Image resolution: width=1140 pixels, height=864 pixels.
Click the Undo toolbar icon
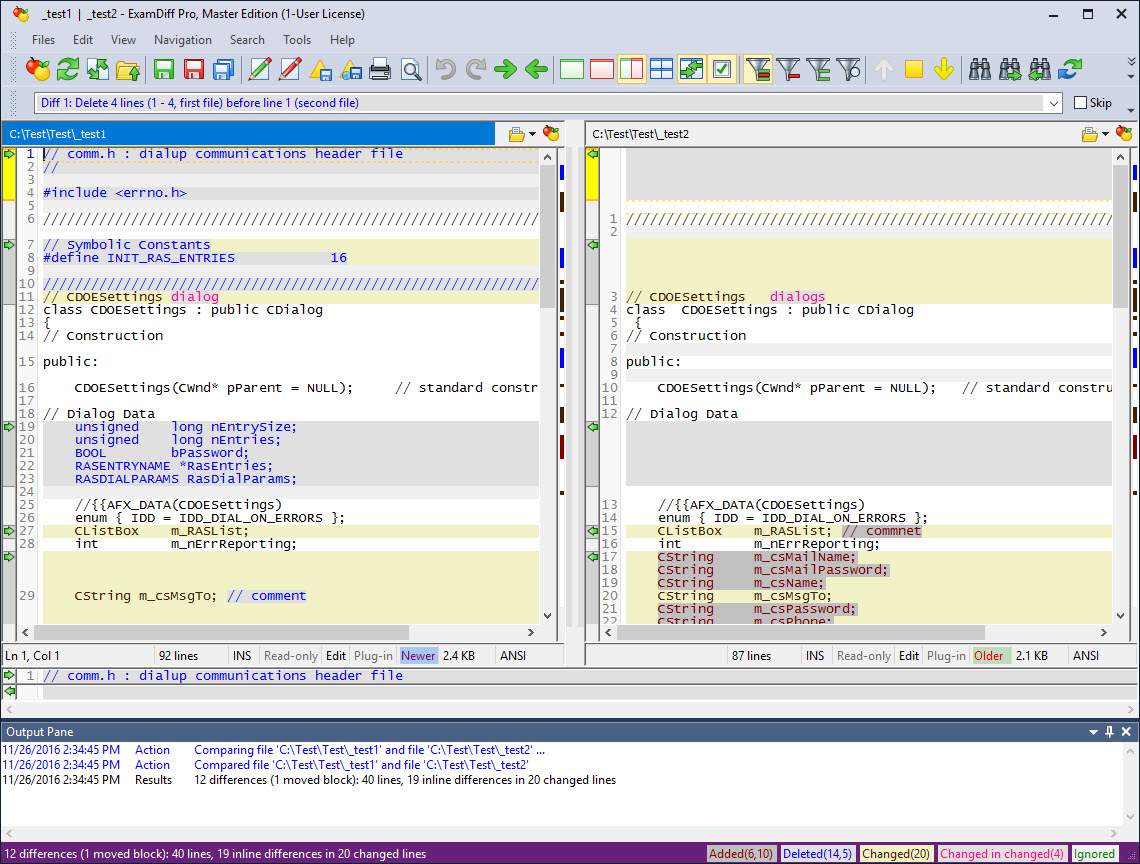coord(446,69)
